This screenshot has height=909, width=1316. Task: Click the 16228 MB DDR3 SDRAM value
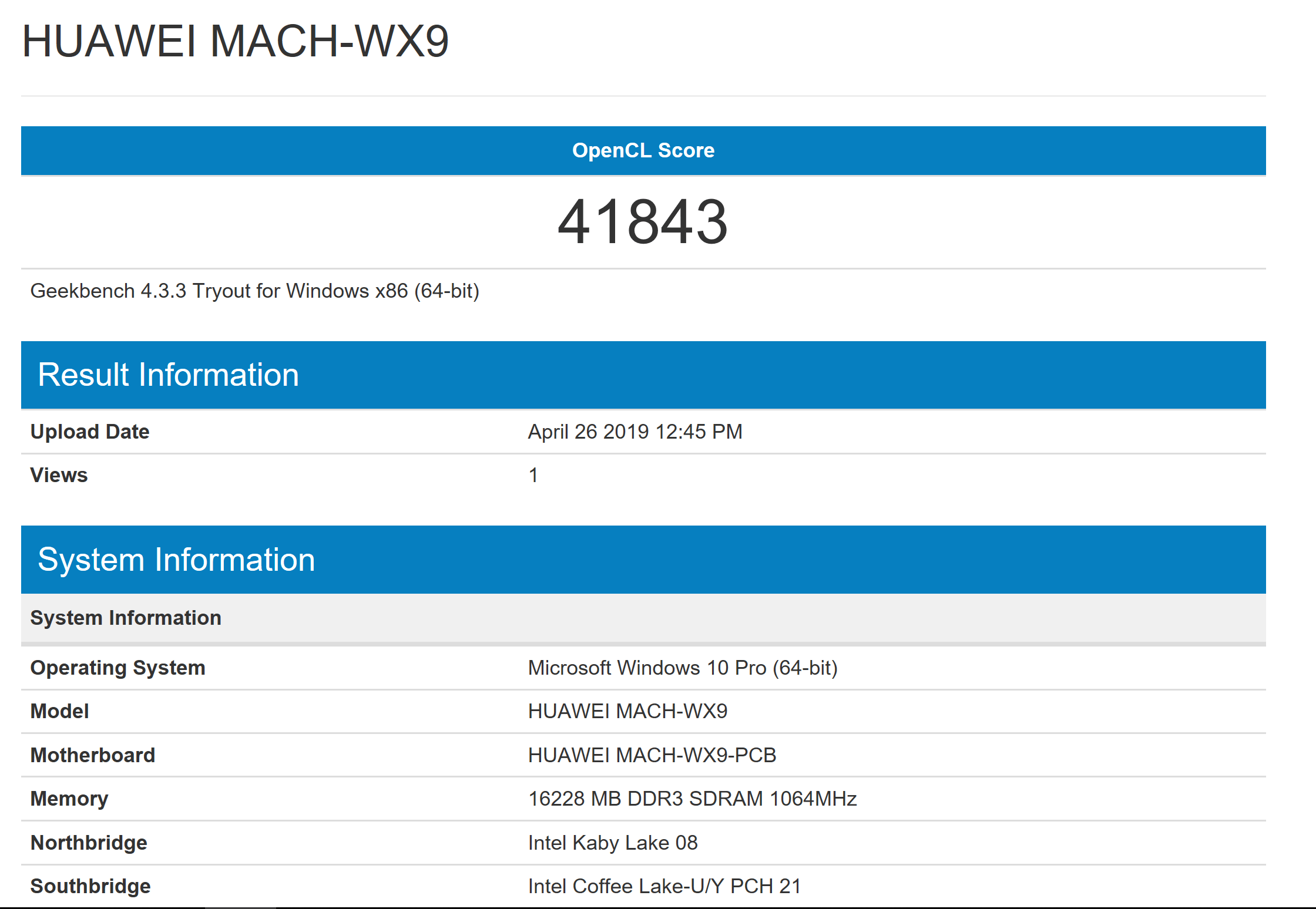[x=692, y=799]
